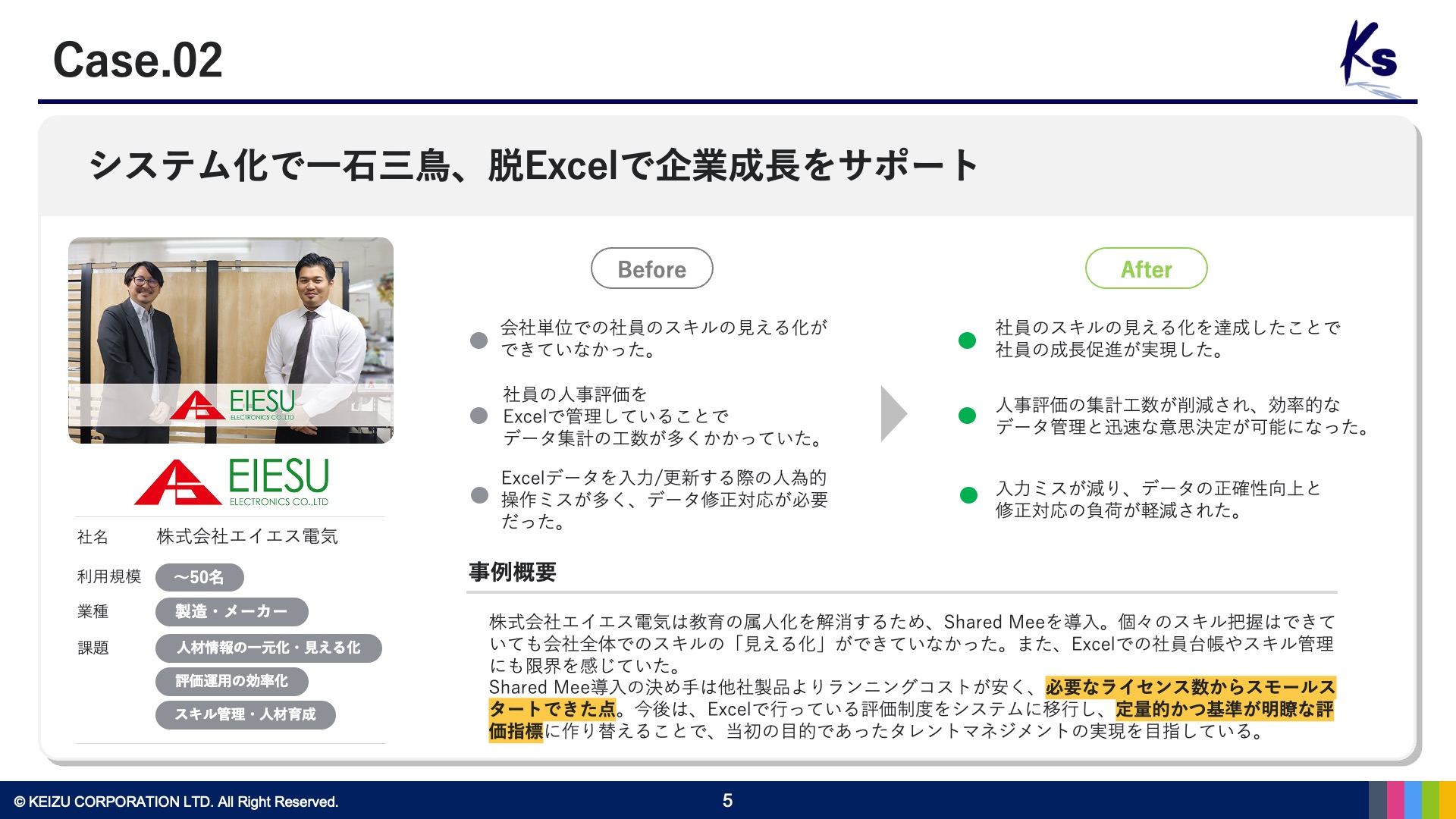Click the 評価運用の効率化 tag
The width and height of the screenshot is (1456, 819).
click(x=231, y=681)
